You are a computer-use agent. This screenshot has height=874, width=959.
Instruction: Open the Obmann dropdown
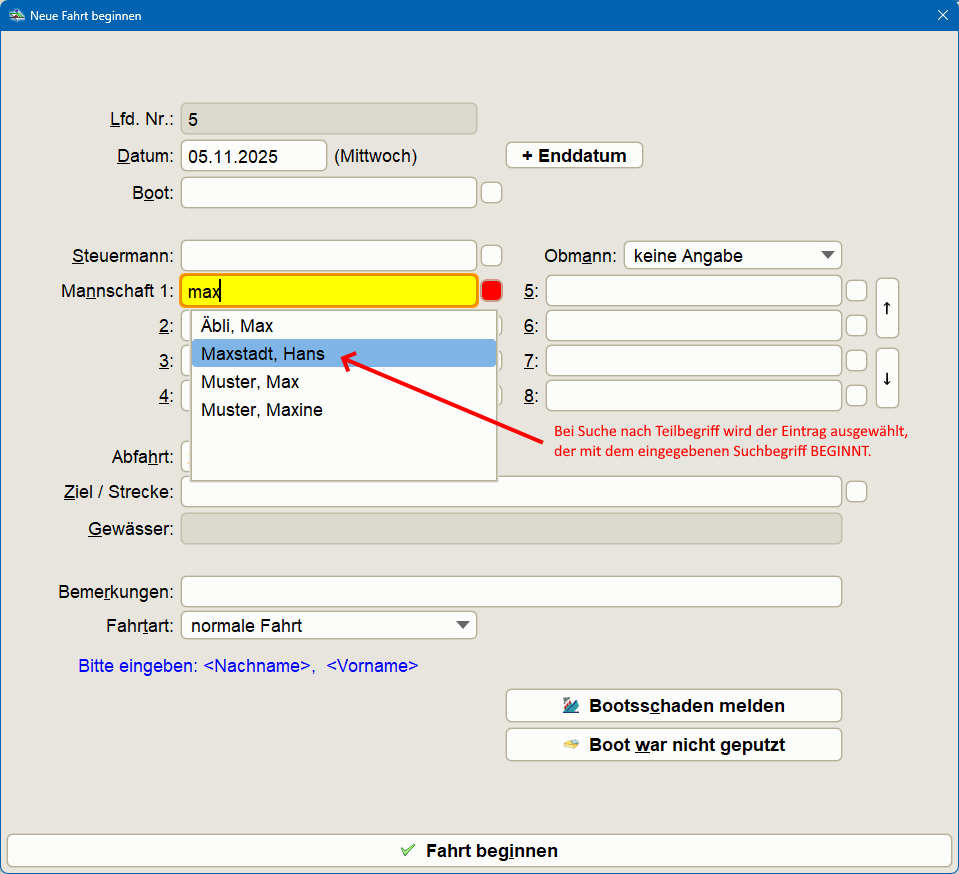(732, 256)
